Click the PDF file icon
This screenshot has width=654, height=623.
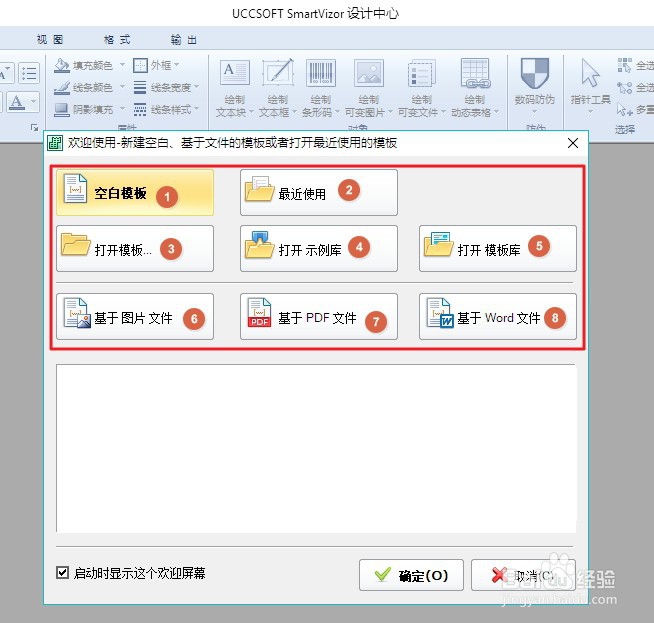coord(259,312)
